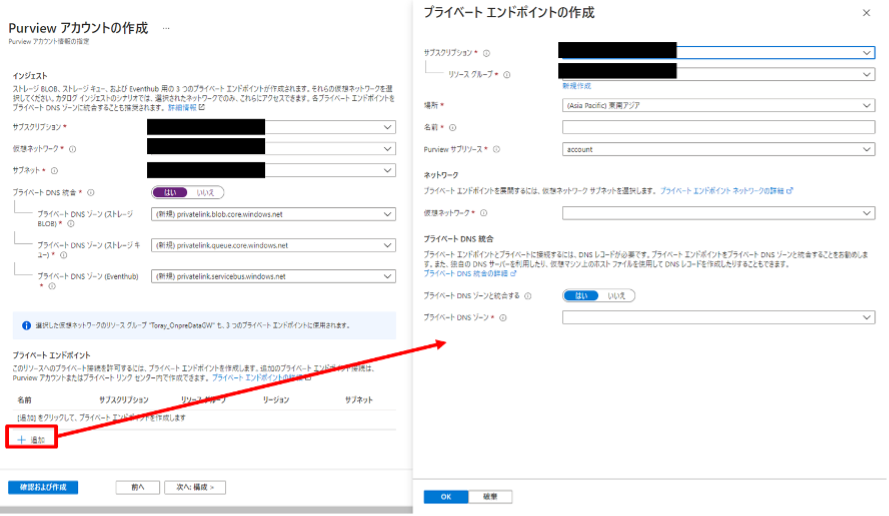Click リージョン column header in endpoint table
Screen dimensions: 889x516
(x=276, y=400)
